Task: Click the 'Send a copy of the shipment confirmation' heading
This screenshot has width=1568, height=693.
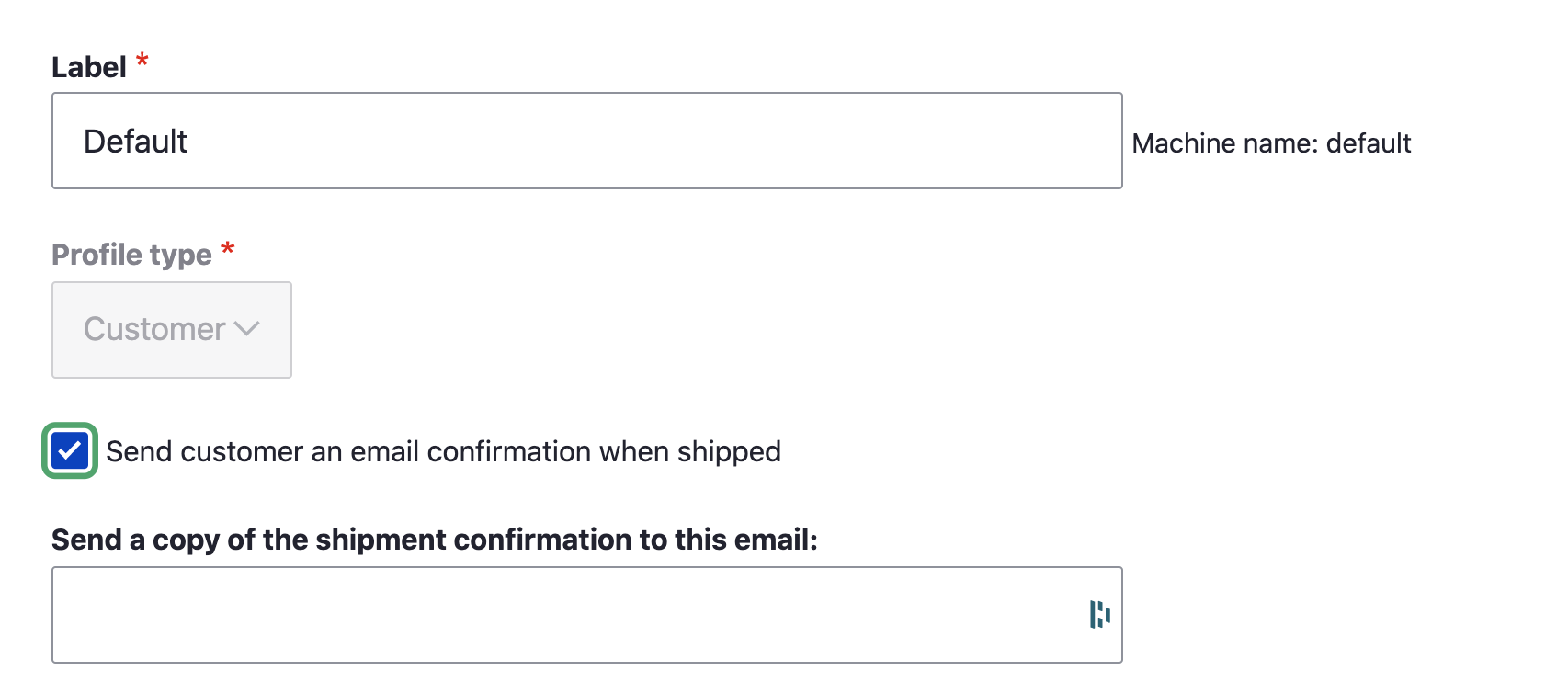Action: 434,540
